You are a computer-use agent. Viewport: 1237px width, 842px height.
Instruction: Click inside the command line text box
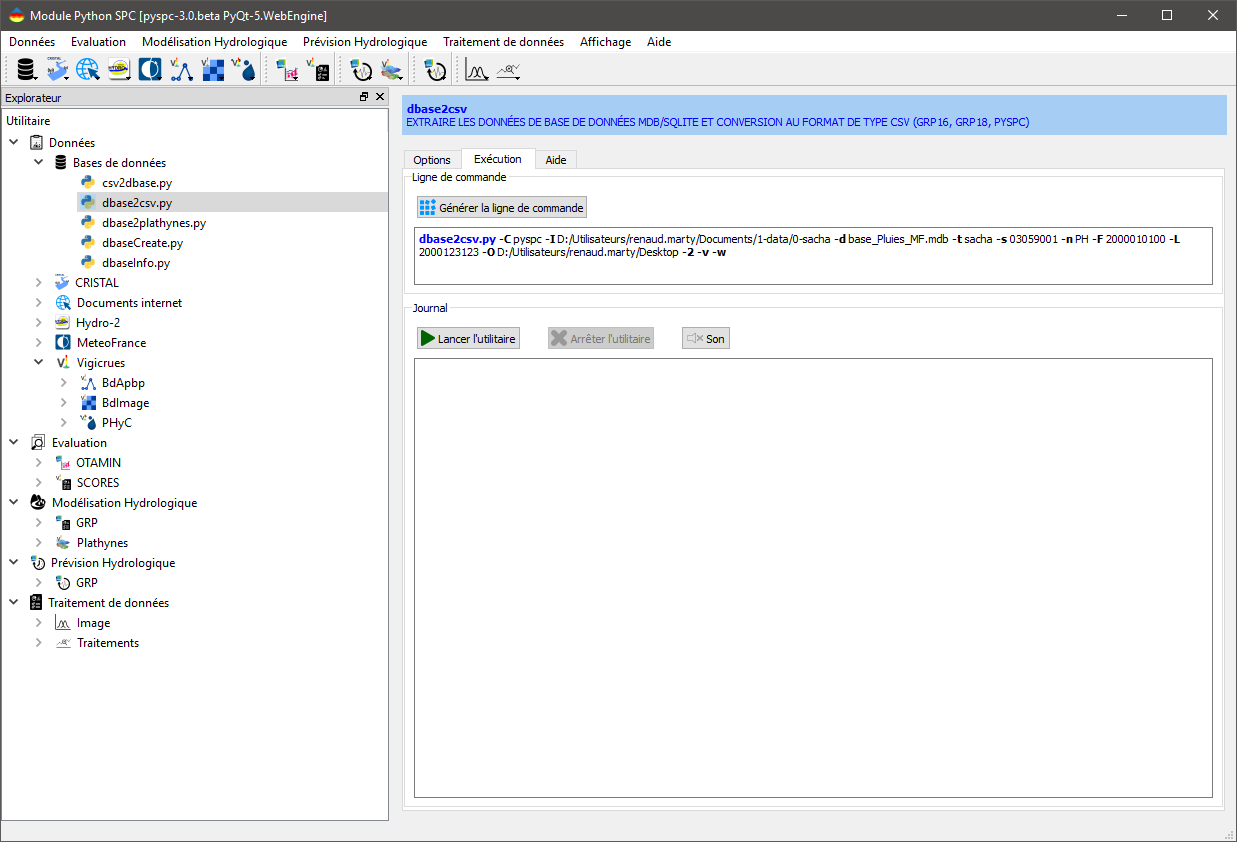813,256
